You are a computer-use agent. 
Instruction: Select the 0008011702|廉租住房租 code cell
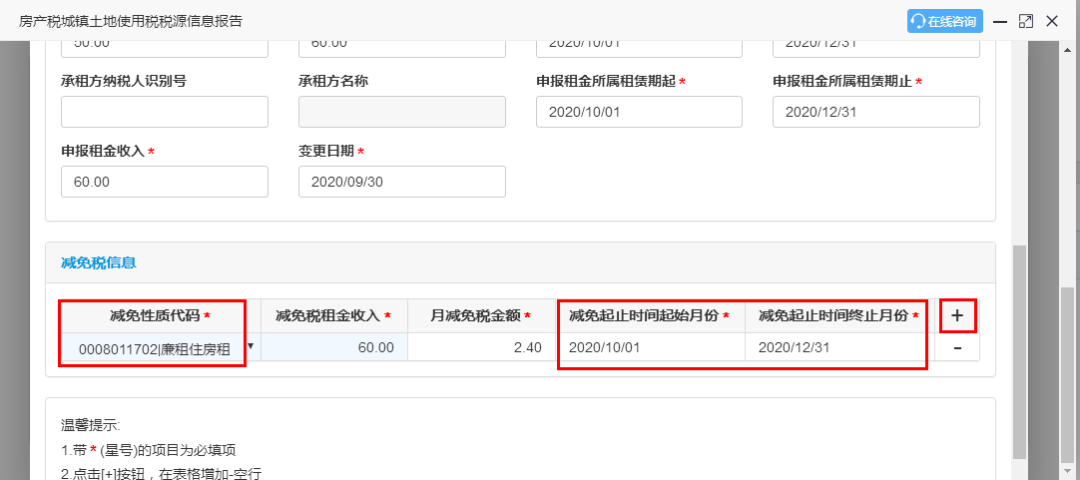(152, 348)
